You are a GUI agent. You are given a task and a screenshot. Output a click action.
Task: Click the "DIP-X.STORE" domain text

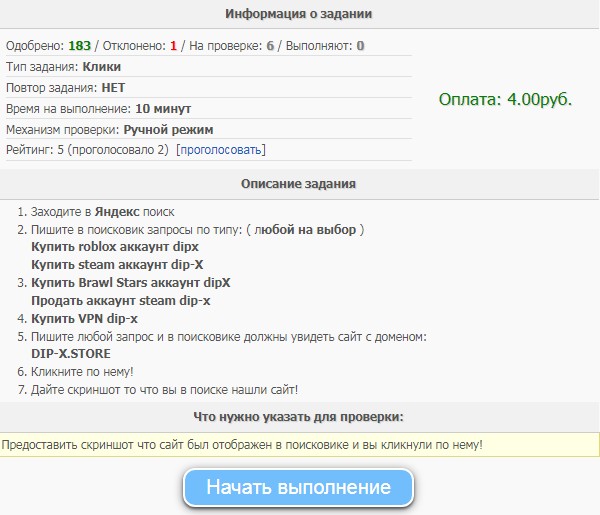71,354
